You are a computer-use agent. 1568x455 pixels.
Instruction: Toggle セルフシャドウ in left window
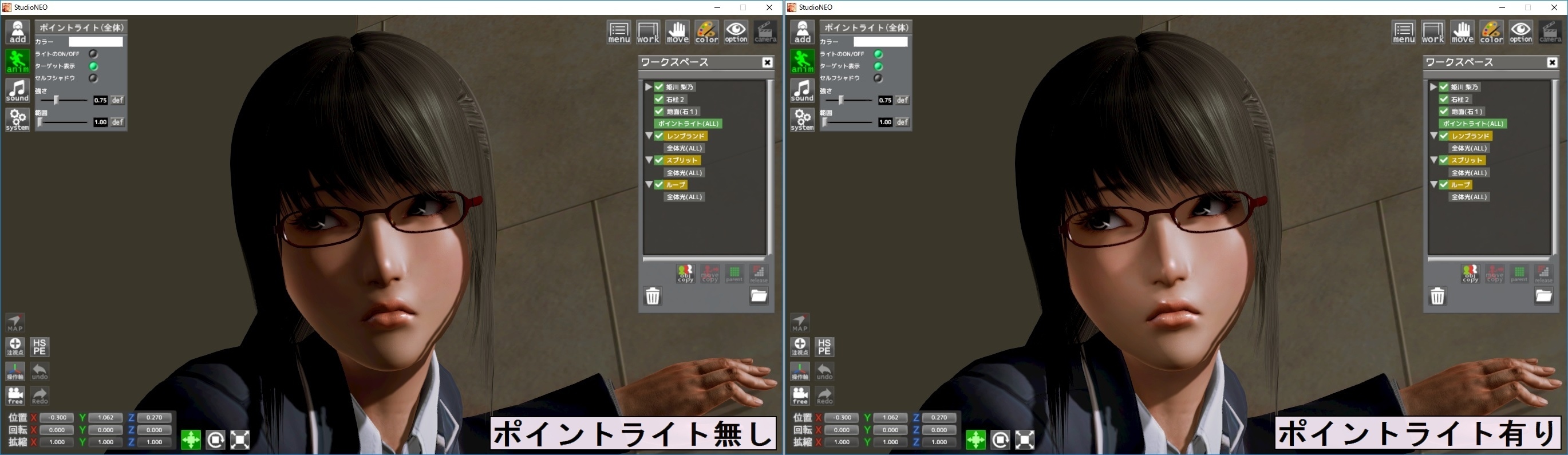tap(93, 78)
